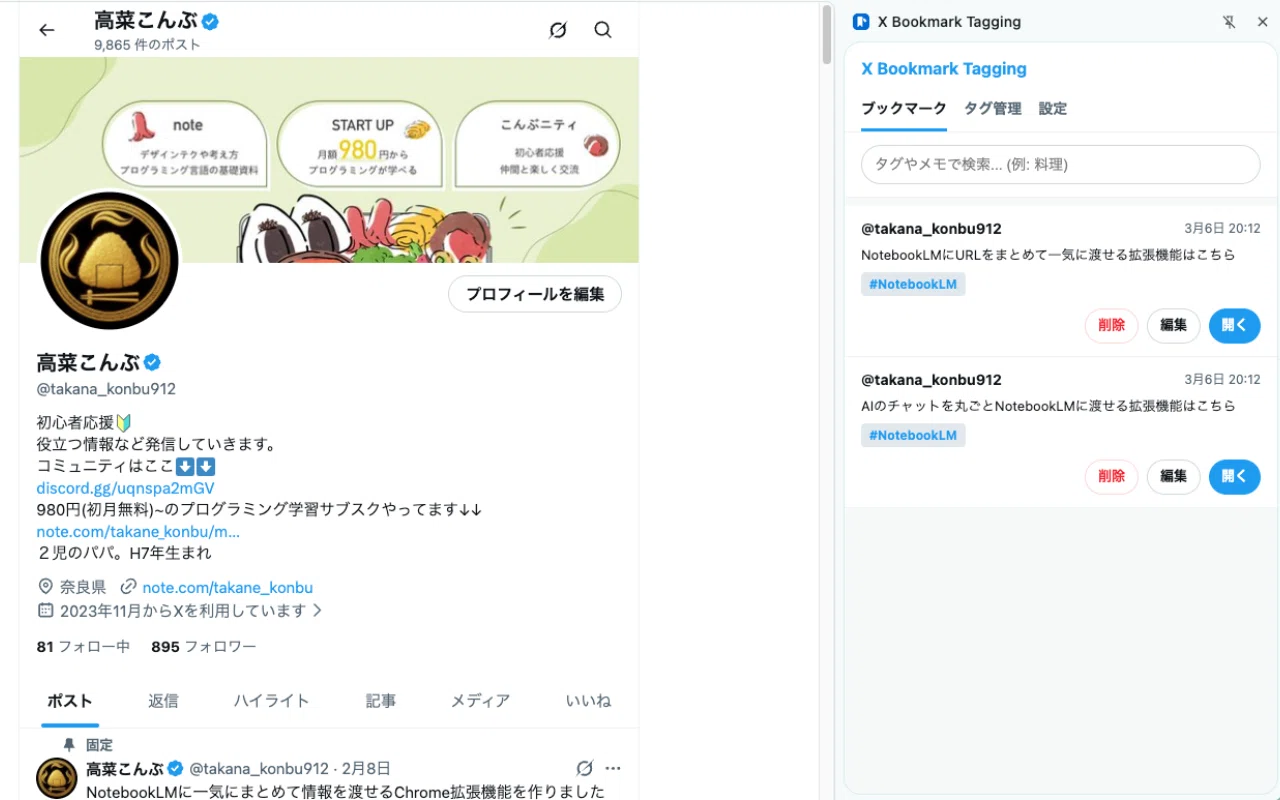Click text AIのチャットを丸ごとNotebookLMに渡せる拡張機能はこちら
The width and height of the screenshot is (1280, 800).
pos(1048,406)
